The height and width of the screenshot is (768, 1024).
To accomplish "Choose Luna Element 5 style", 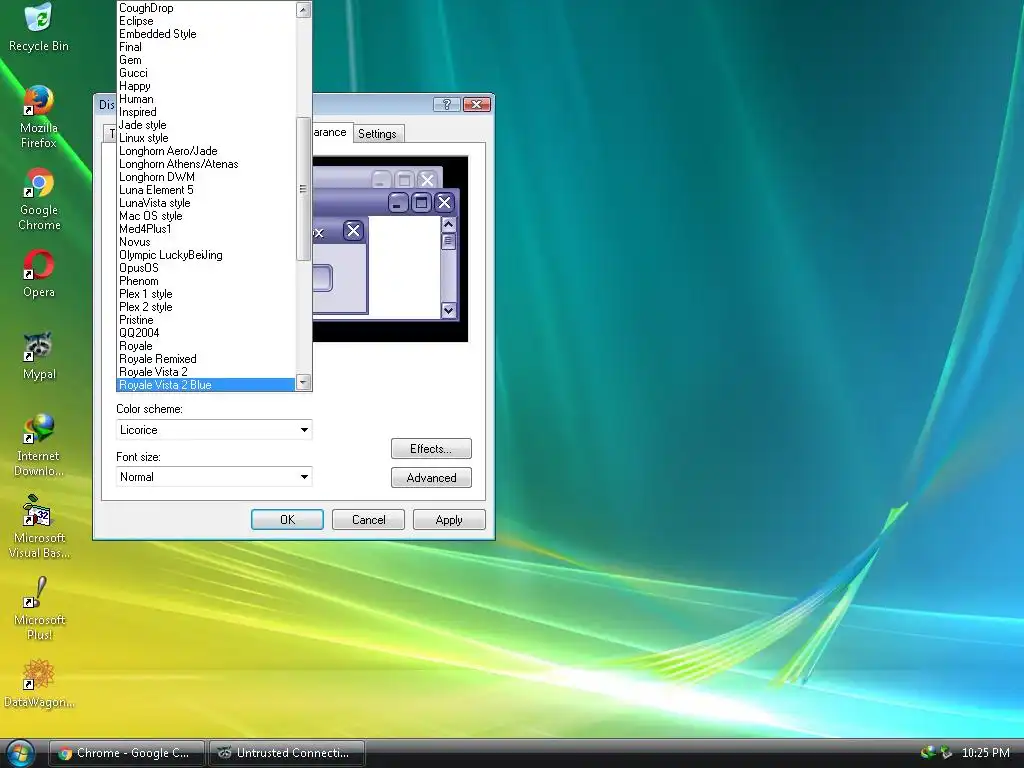I will 206,190.
